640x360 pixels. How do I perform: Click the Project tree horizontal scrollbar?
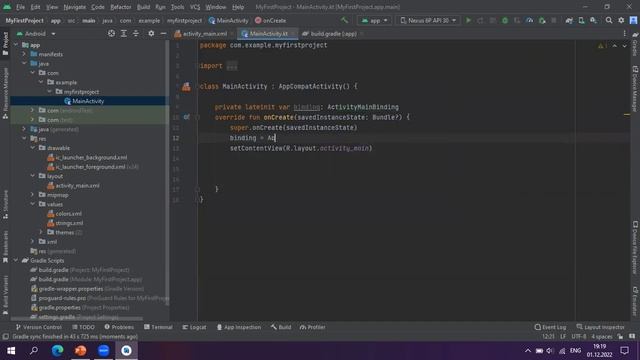click(x=77, y=319)
